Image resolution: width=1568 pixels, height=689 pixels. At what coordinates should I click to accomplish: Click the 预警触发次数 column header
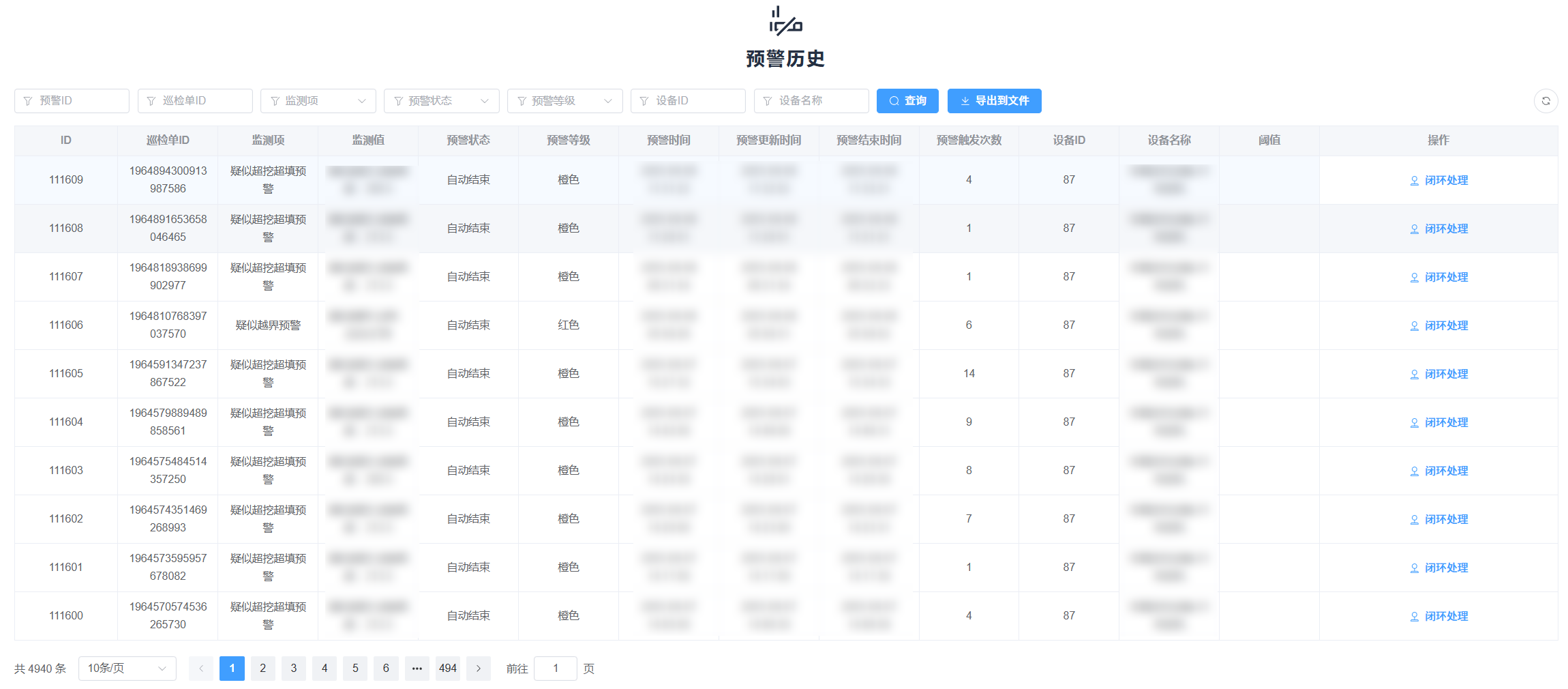pos(969,141)
